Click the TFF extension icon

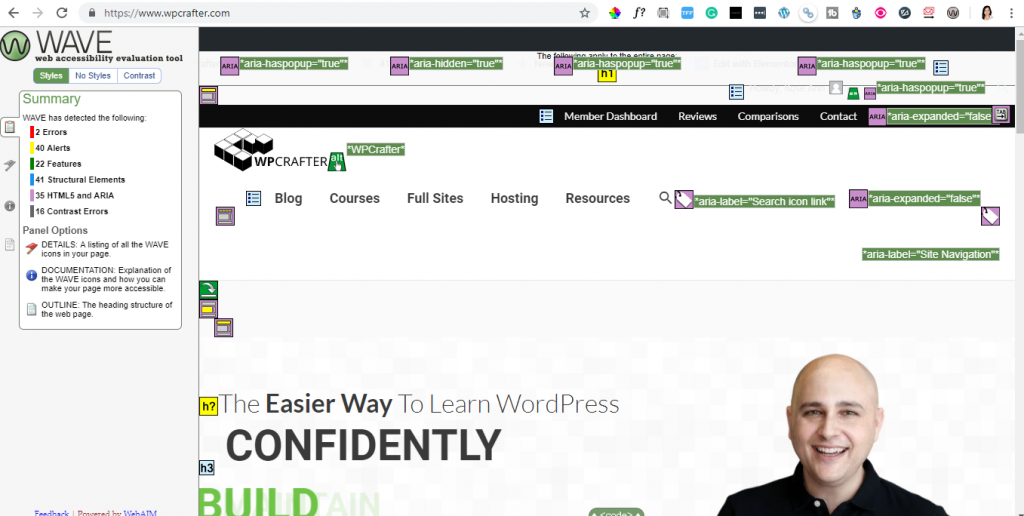[687, 12]
